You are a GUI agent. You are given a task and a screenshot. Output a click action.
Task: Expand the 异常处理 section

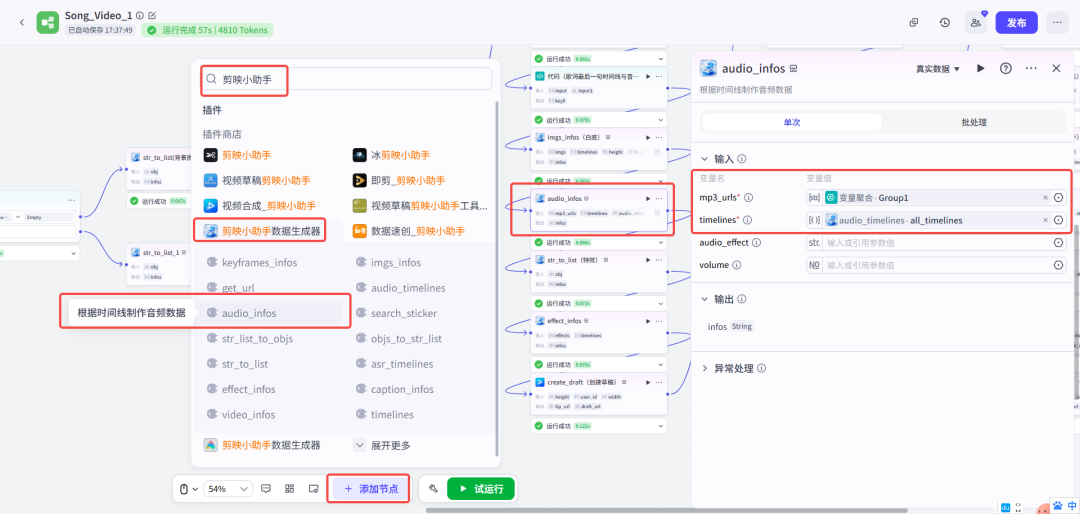click(x=705, y=369)
